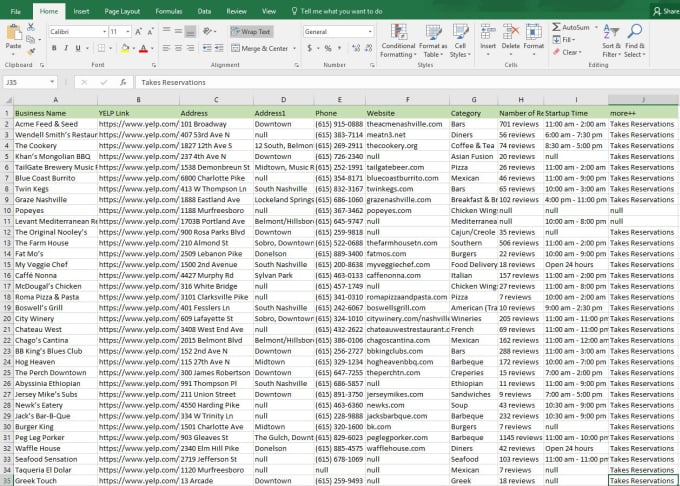Open Cell Styles gallery

point(460,41)
